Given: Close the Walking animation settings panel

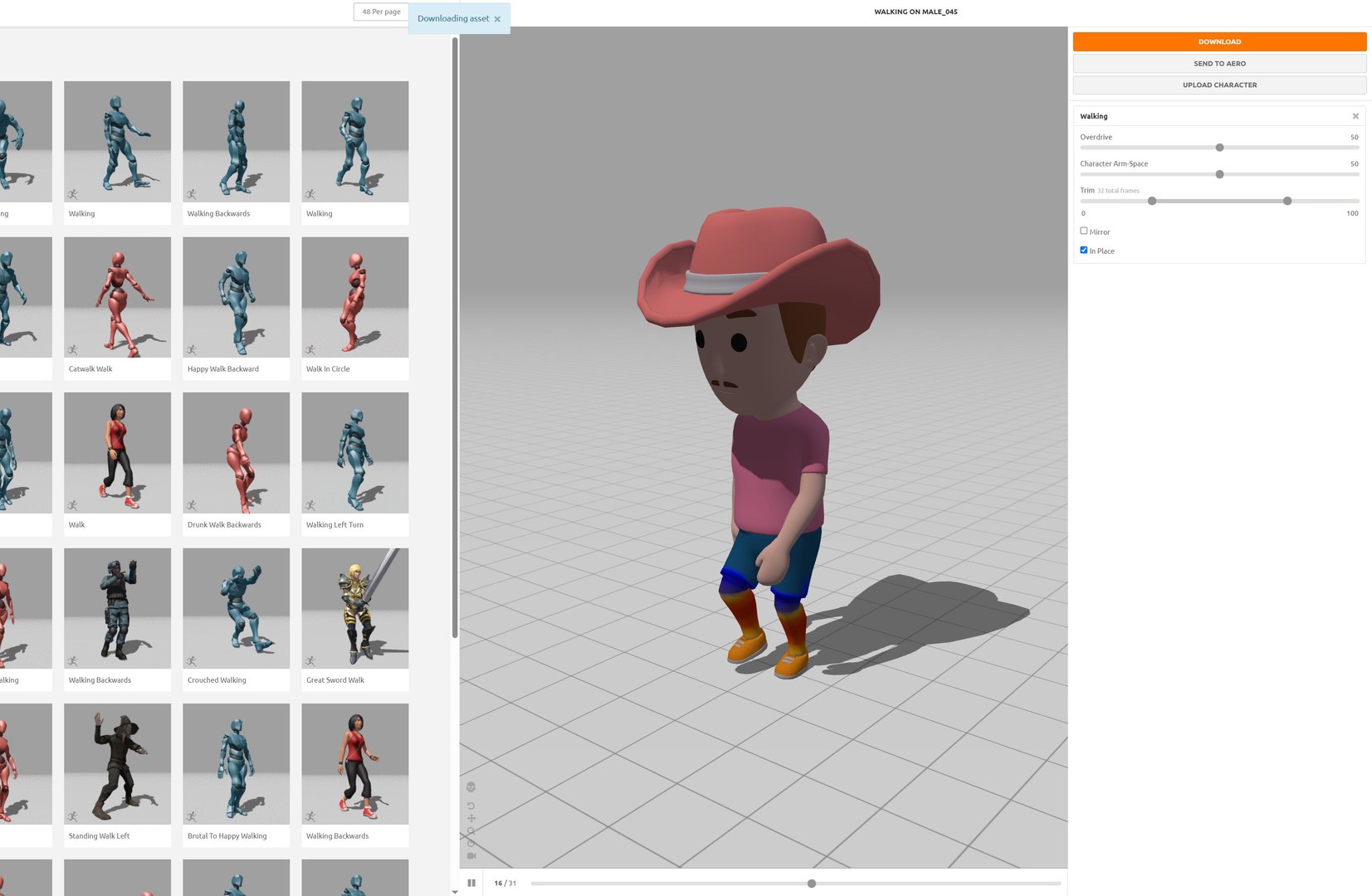Looking at the screenshot, I should tap(1355, 116).
